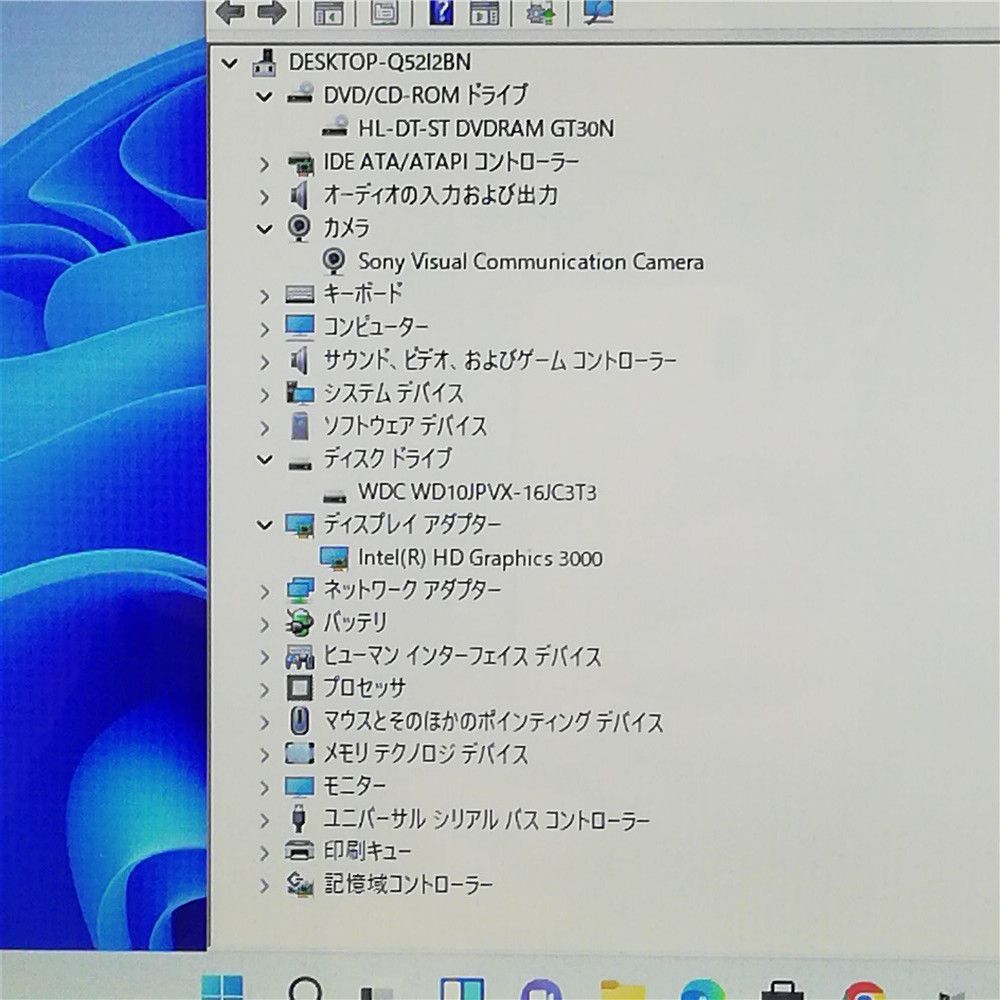The image size is (1000, 1000).
Task: Collapse the ディスプレイ アダプター node
Action: [264, 526]
